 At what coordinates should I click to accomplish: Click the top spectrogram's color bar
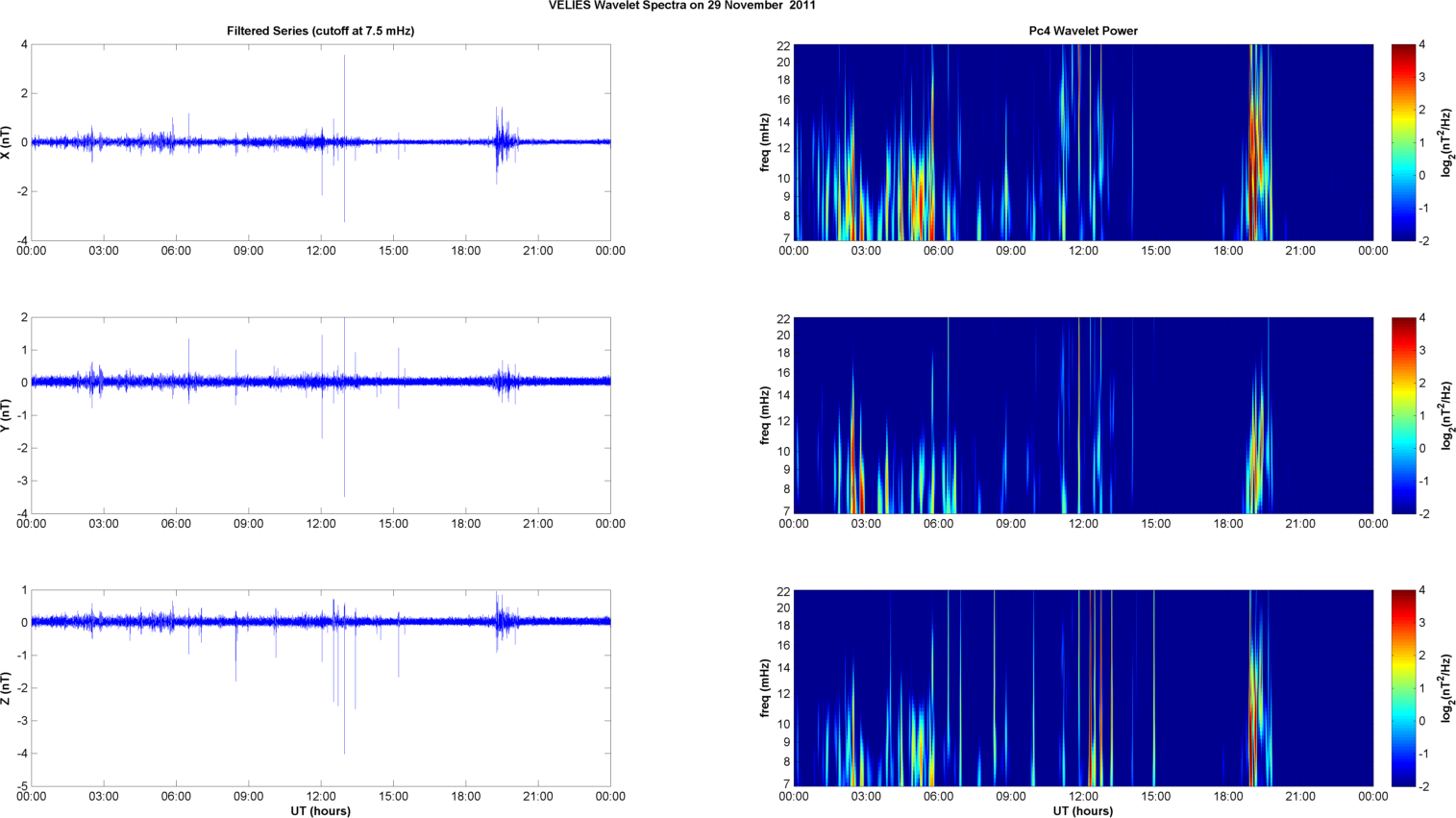coord(1403,142)
